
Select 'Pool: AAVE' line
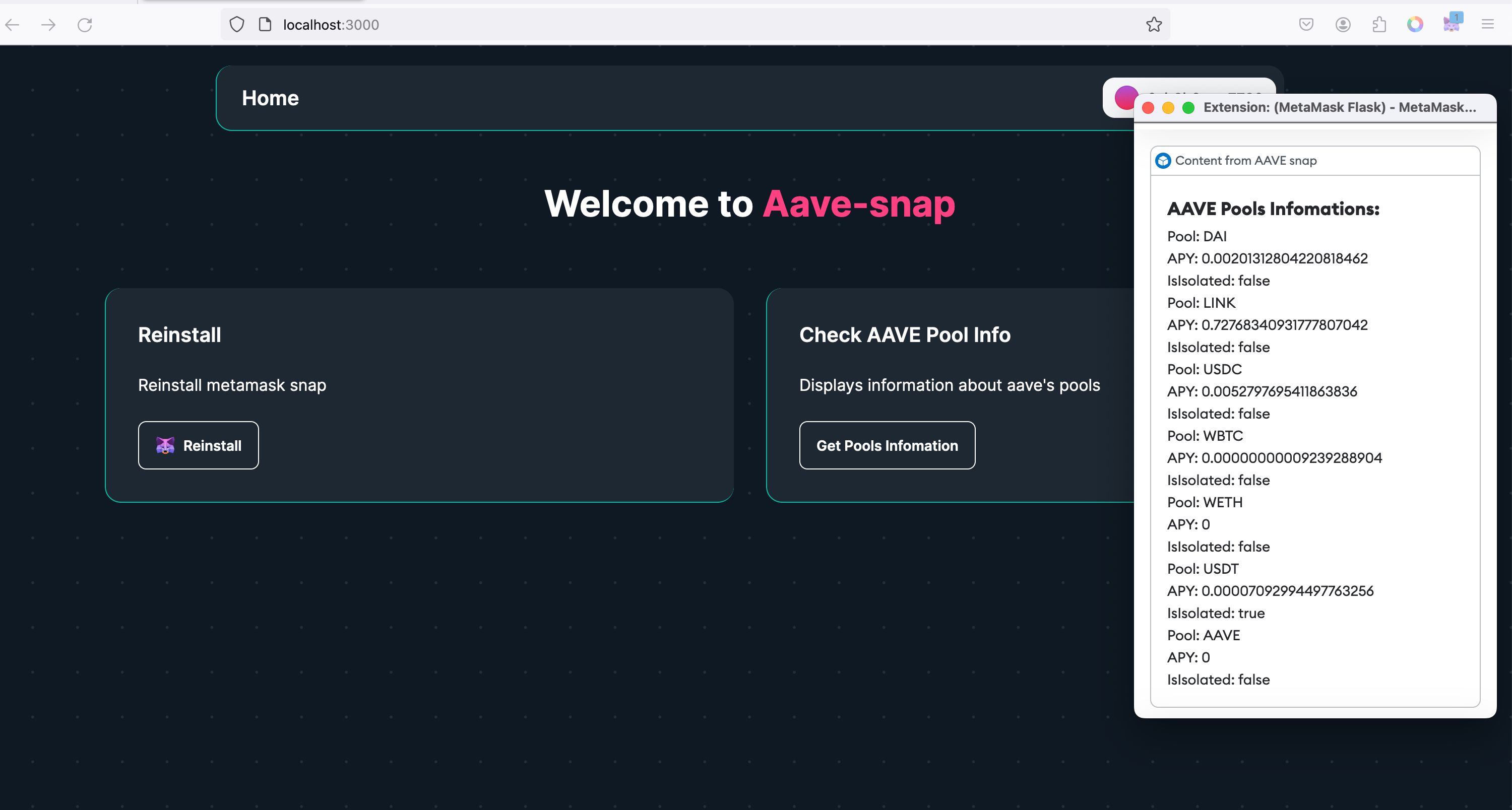click(x=1203, y=635)
